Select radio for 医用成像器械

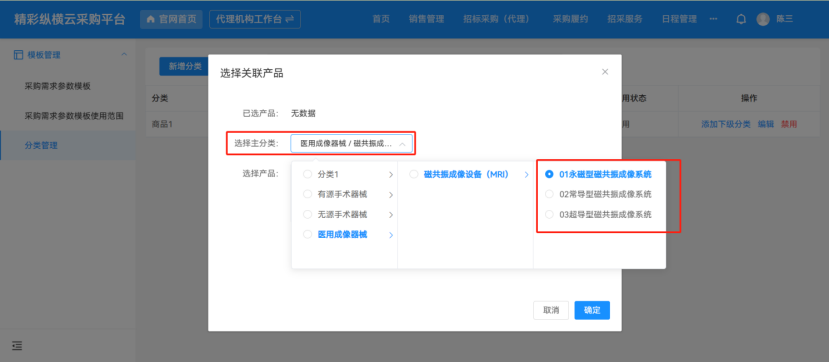coord(307,235)
